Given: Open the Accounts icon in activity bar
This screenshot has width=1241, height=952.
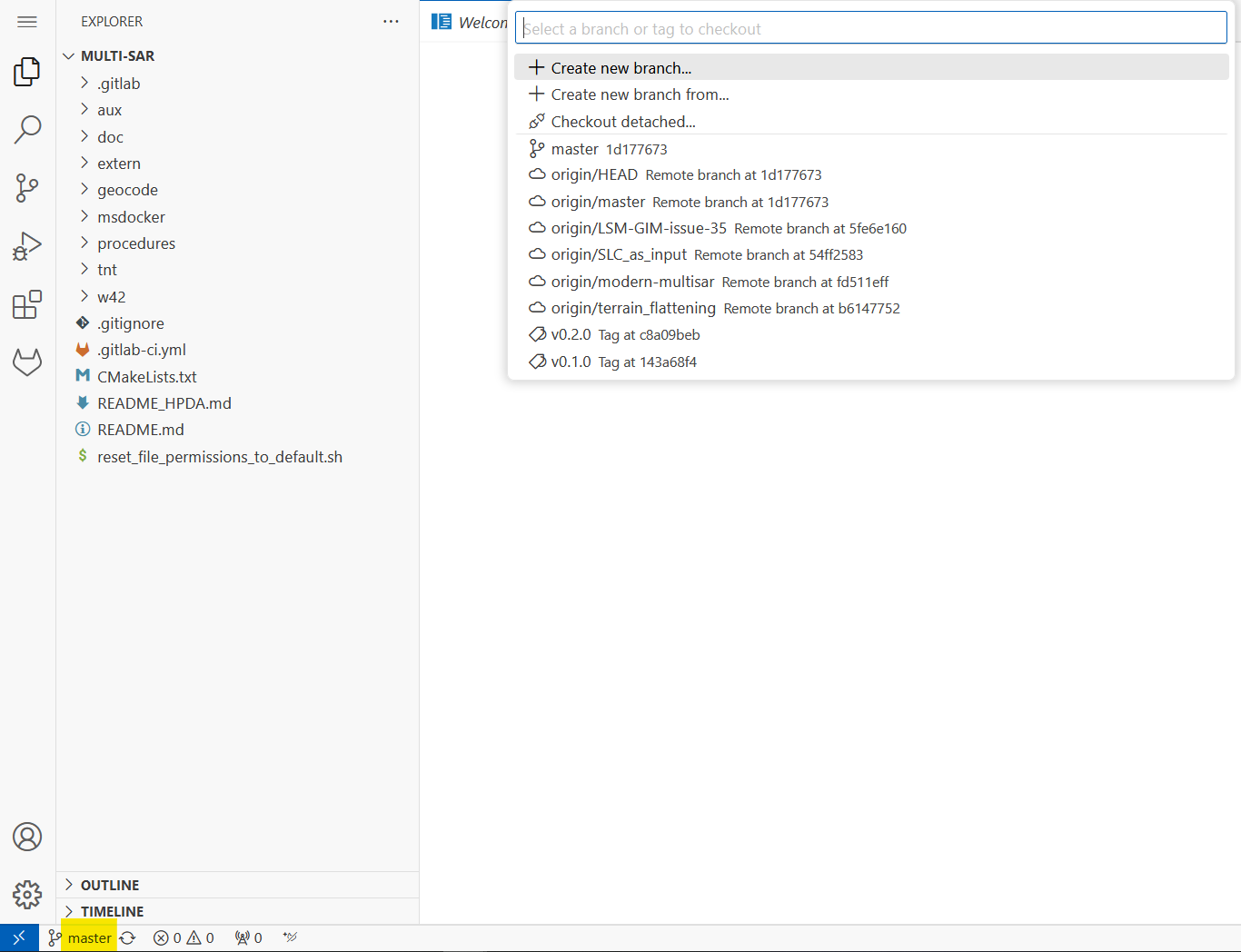Looking at the screenshot, I should coord(27,837).
